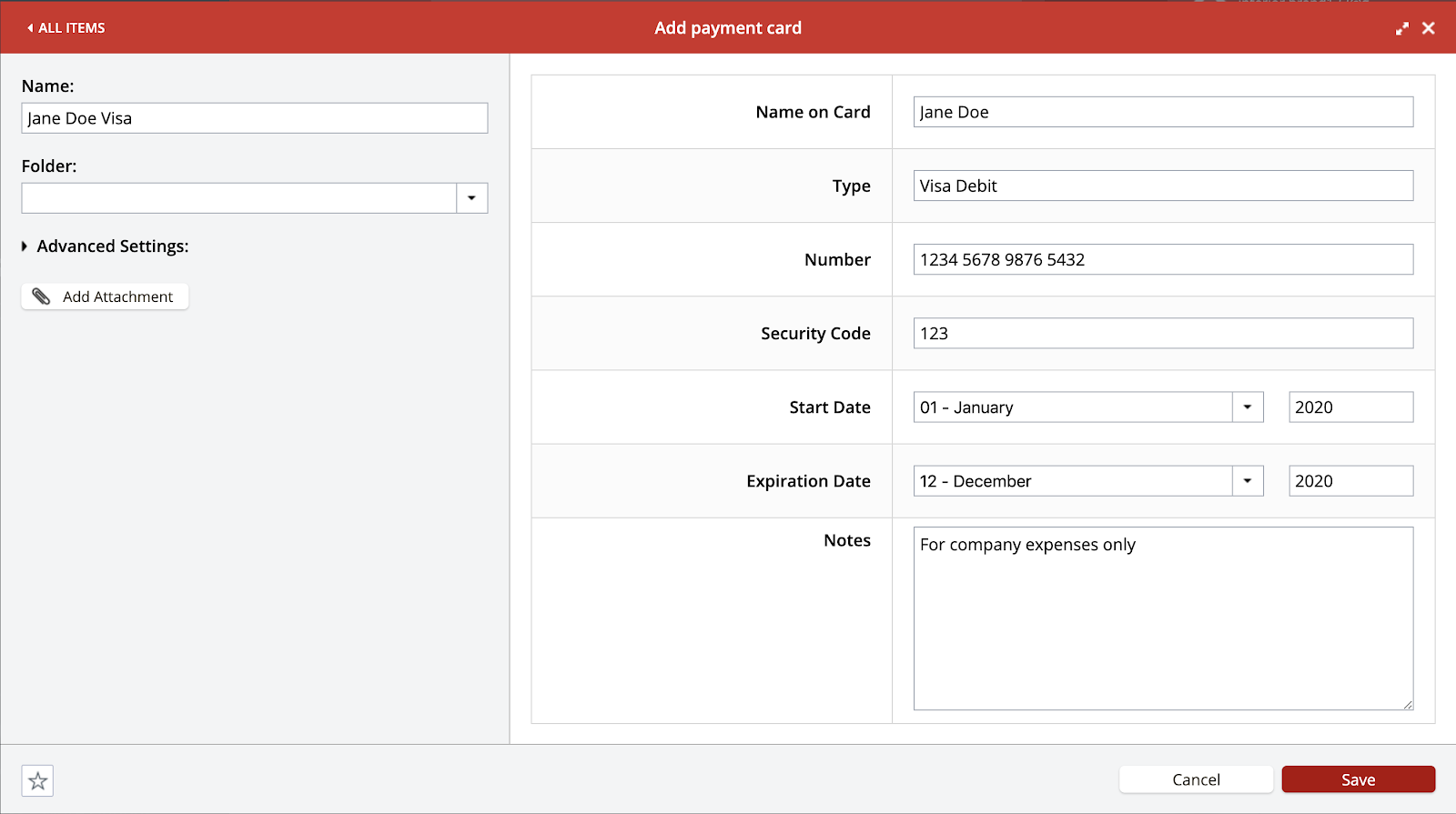Click the Name on Card label

coord(813,112)
